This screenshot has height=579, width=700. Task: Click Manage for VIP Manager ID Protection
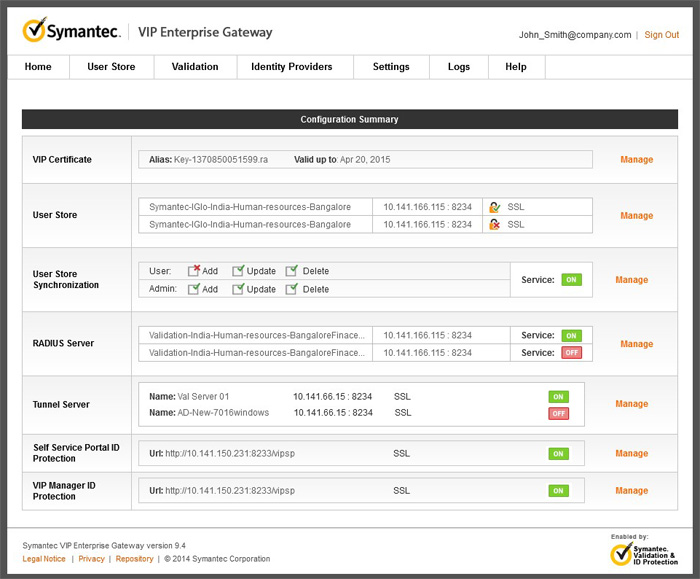click(632, 491)
